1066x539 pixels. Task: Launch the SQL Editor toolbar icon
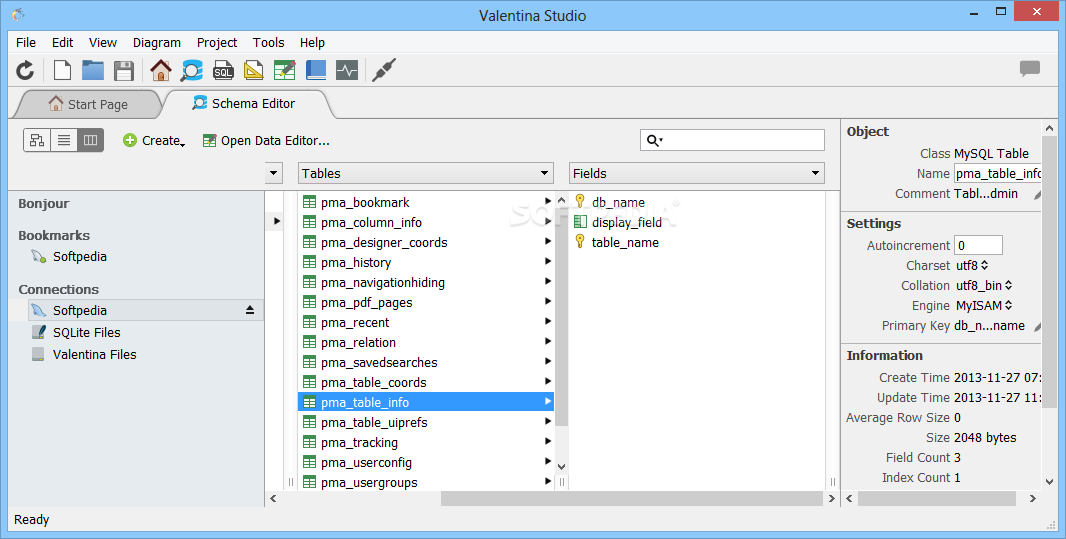[223, 70]
